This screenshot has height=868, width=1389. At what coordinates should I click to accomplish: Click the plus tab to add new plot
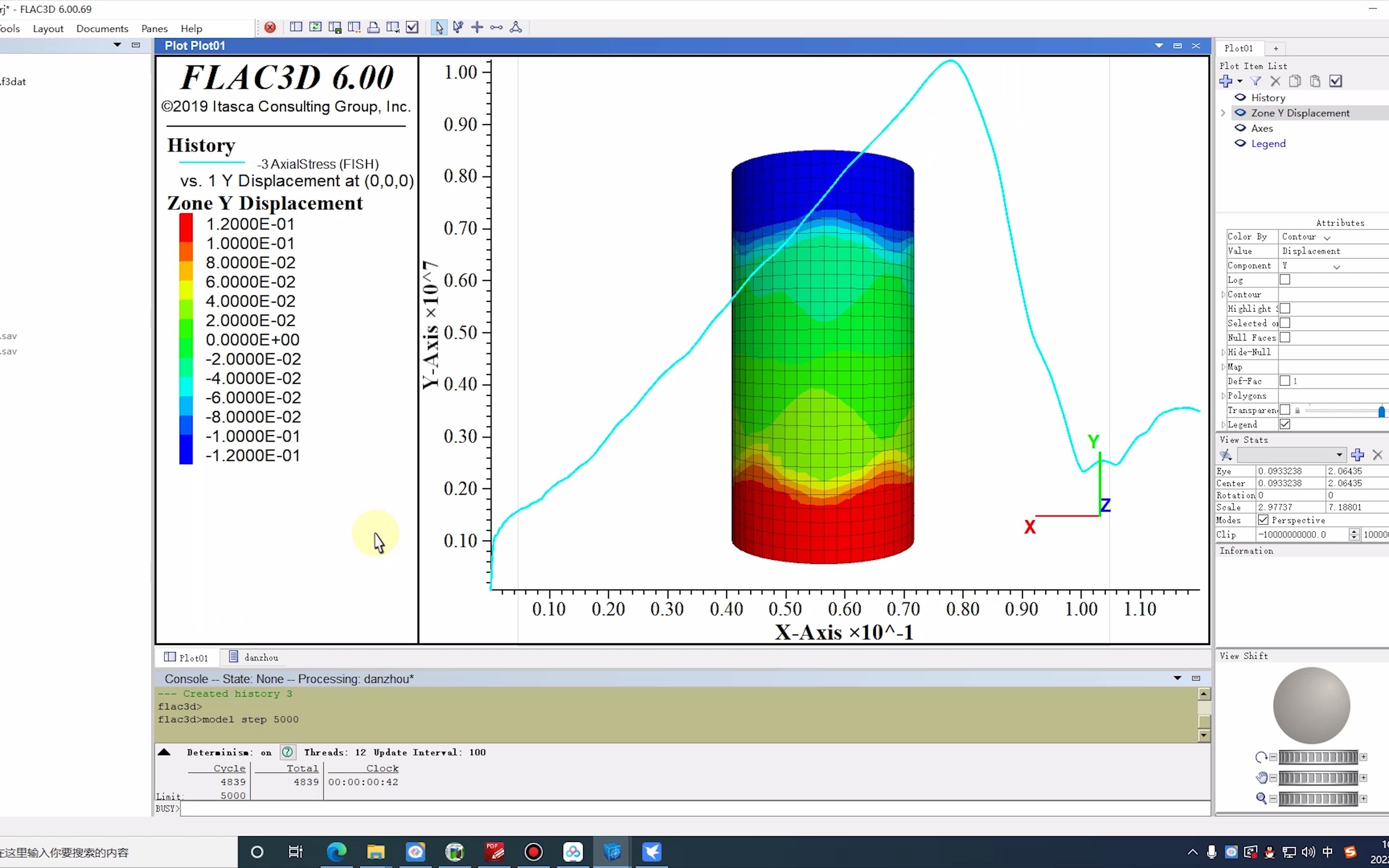(1275, 49)
